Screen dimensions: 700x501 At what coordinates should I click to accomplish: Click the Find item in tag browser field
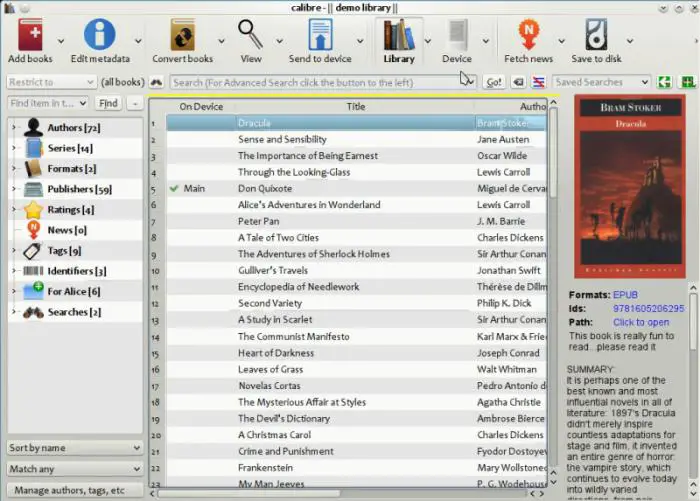click(x=47, y=103)
